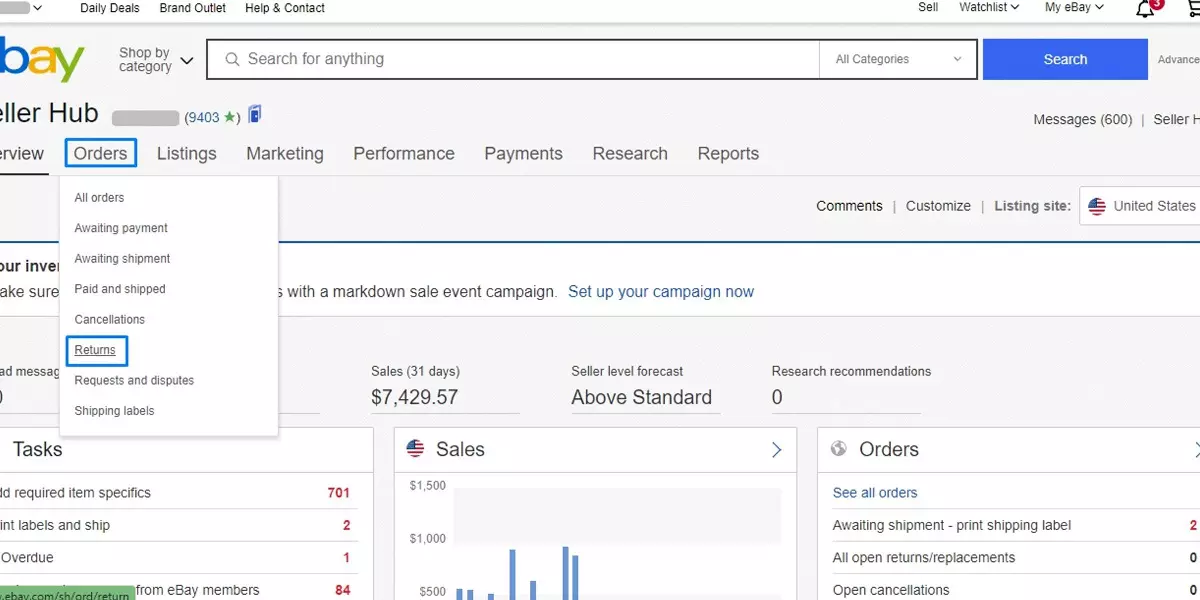
Task: Open the Listings tab
Action: click(187, 153)
